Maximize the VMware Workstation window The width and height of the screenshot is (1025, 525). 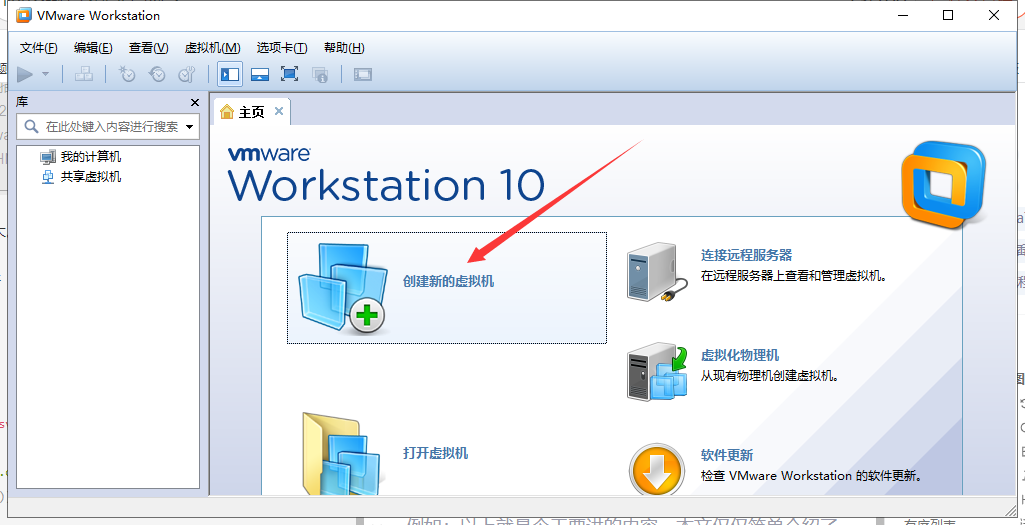coord(948,15)
